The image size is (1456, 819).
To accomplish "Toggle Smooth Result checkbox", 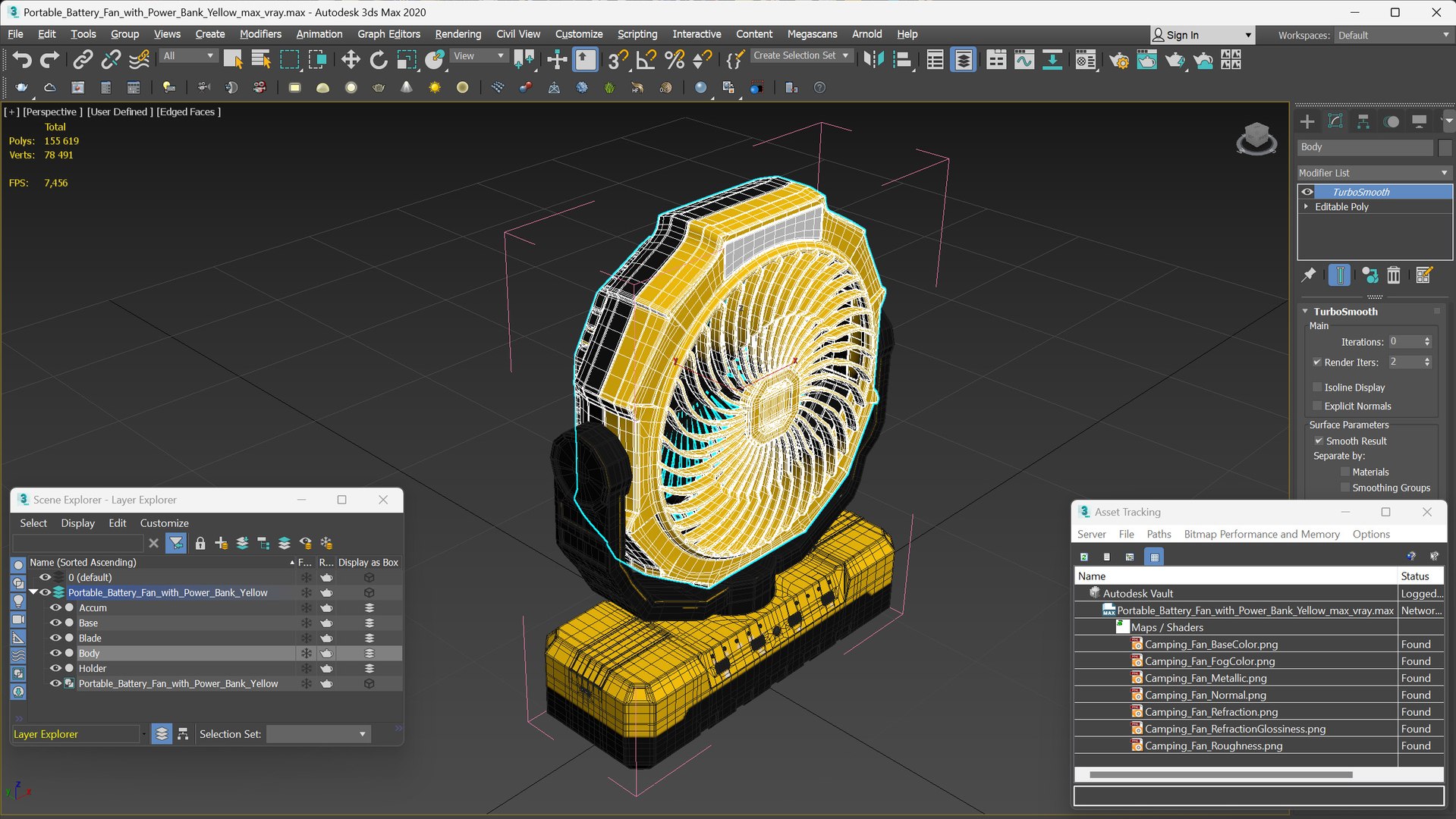I will pos(1319,441).
